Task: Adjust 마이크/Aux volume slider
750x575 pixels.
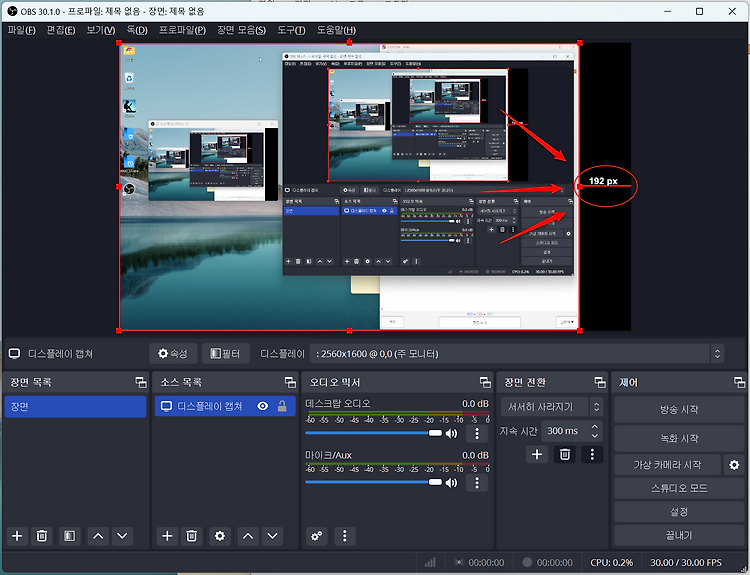Action: 374,482
